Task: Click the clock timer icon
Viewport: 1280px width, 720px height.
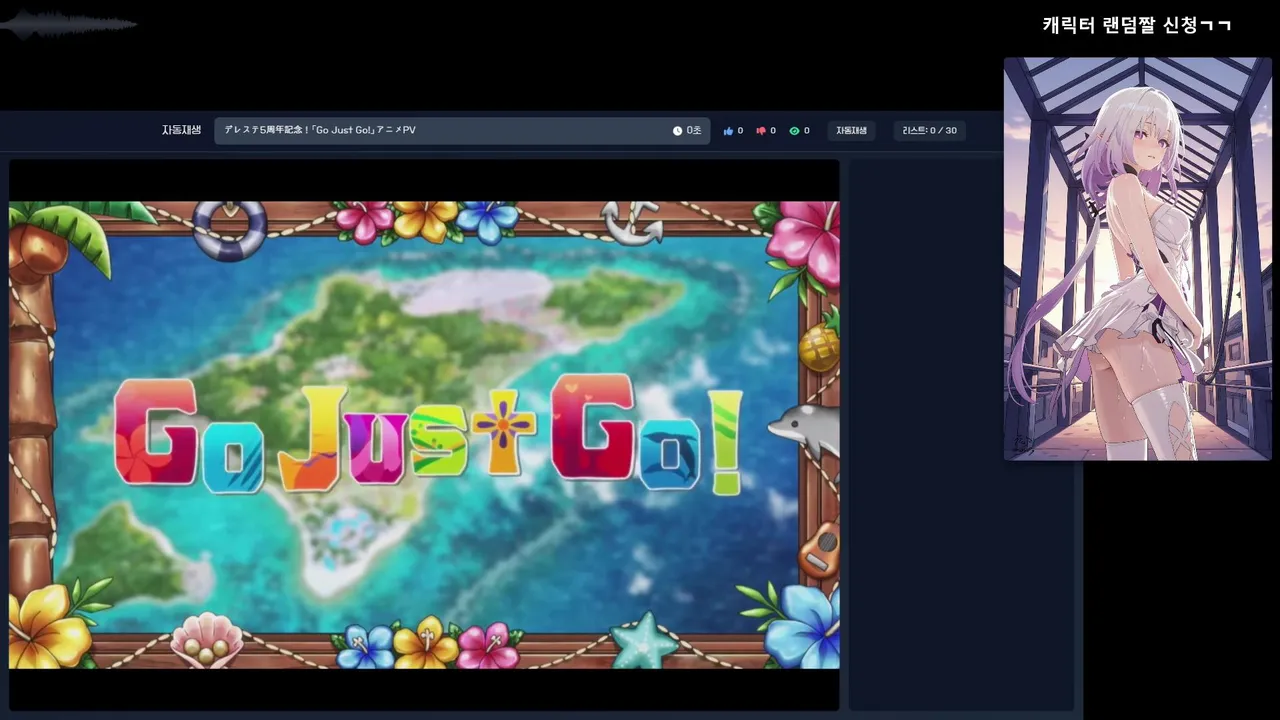Action: click(x=677, y=131)
